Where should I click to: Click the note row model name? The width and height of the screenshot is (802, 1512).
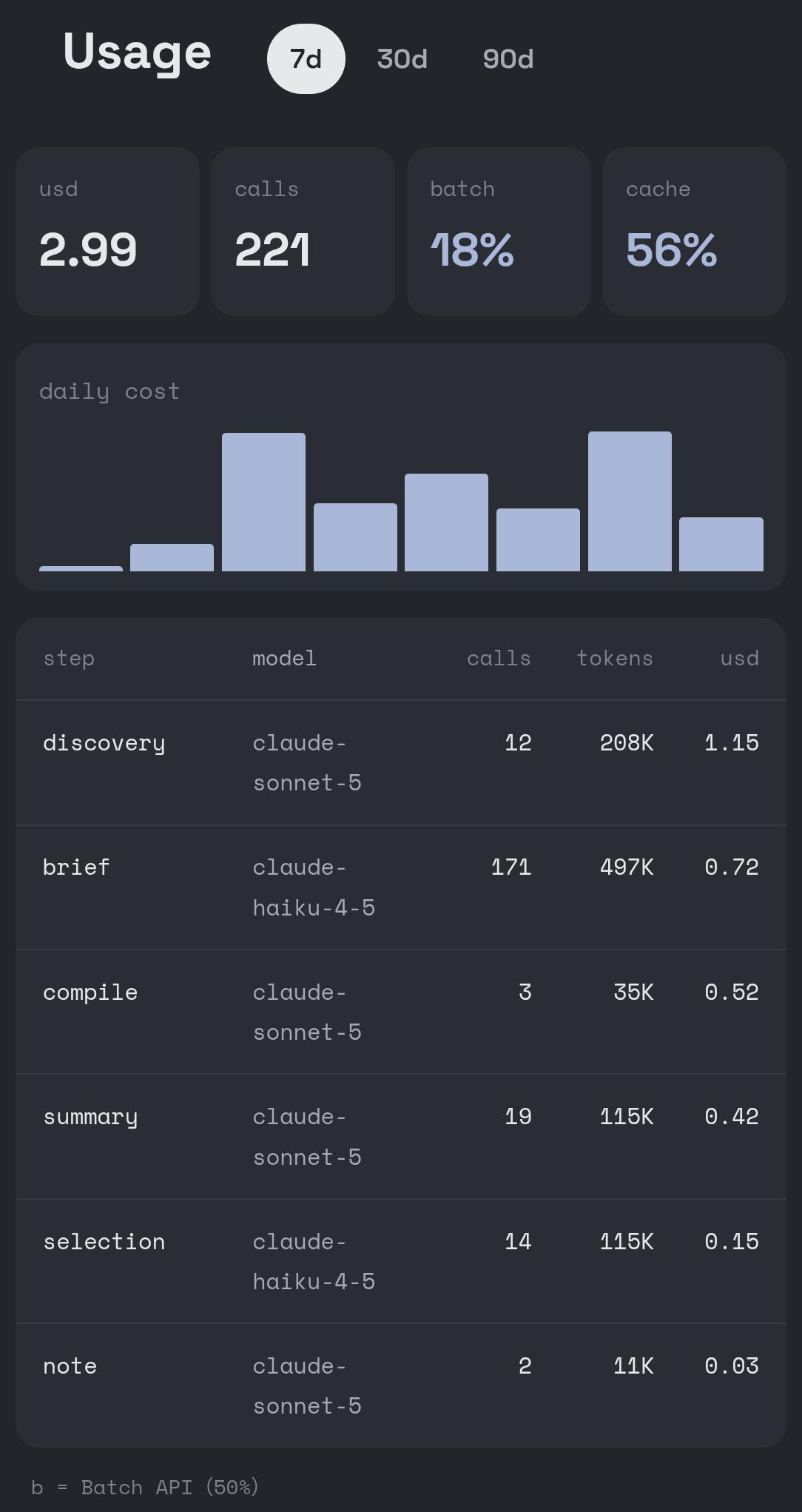pyautogui.click(x=307, y=1385)
